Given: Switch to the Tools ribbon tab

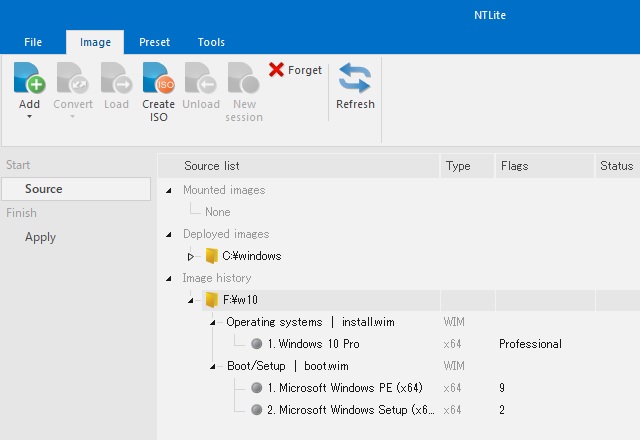Looking at the screenshot, I should (x=211, y=42).
